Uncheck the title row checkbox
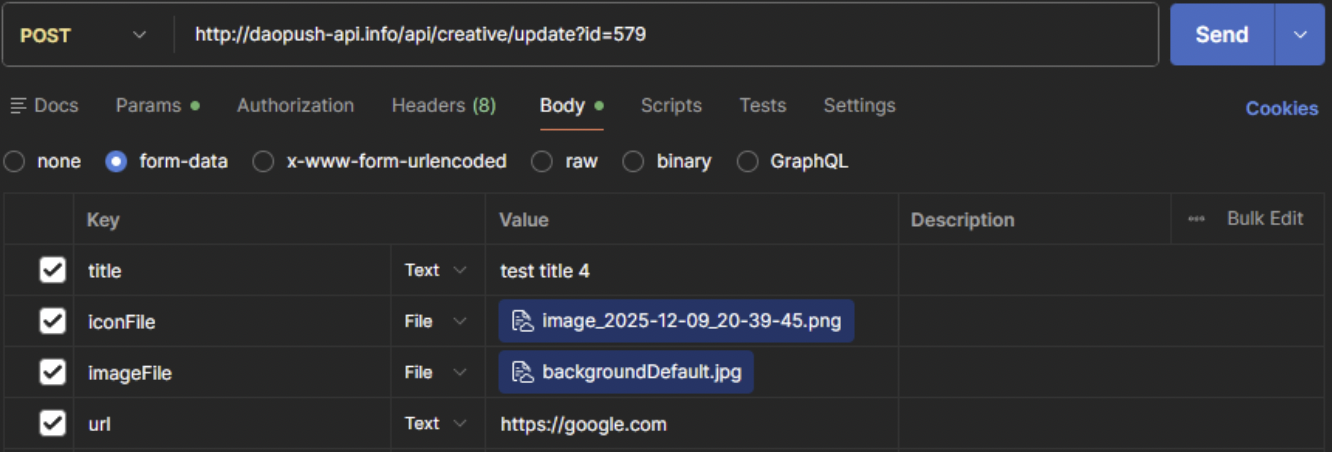Image resolution: width=1332 pixels, height=452 pixels. (x=52, y=270)
